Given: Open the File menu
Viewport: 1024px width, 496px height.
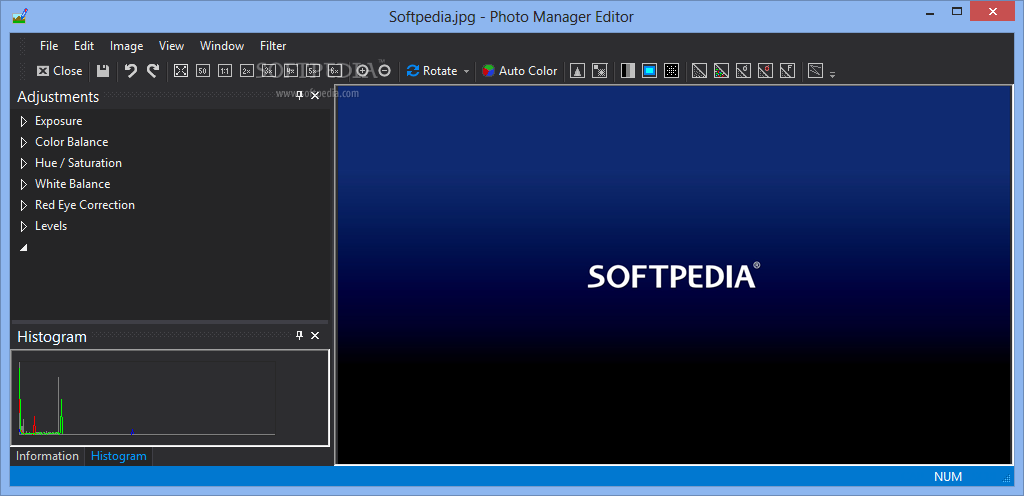Looking at the screenshot, I should pyautogui.click(x=49, y=46).
